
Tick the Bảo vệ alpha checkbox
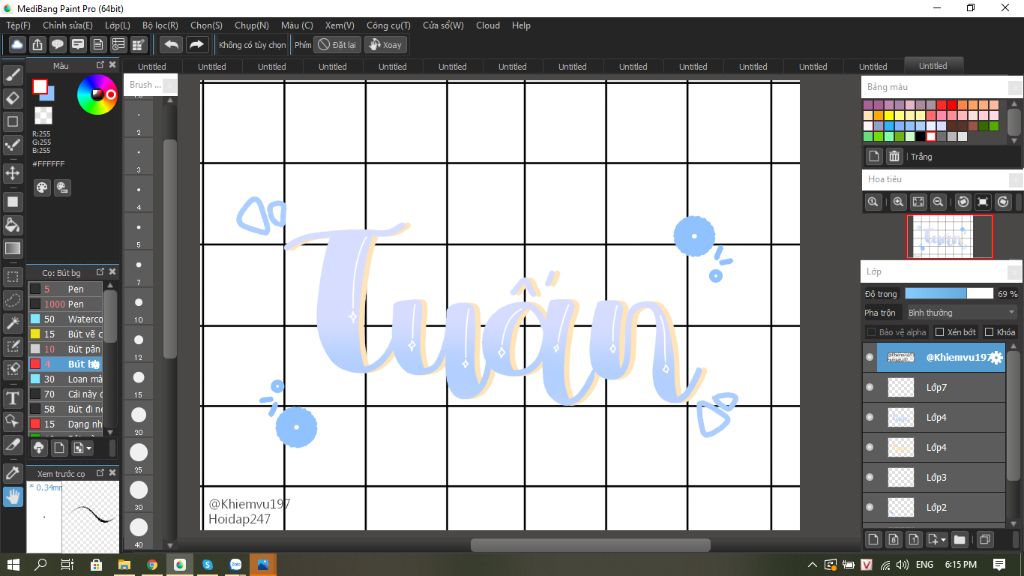(871, 332)
